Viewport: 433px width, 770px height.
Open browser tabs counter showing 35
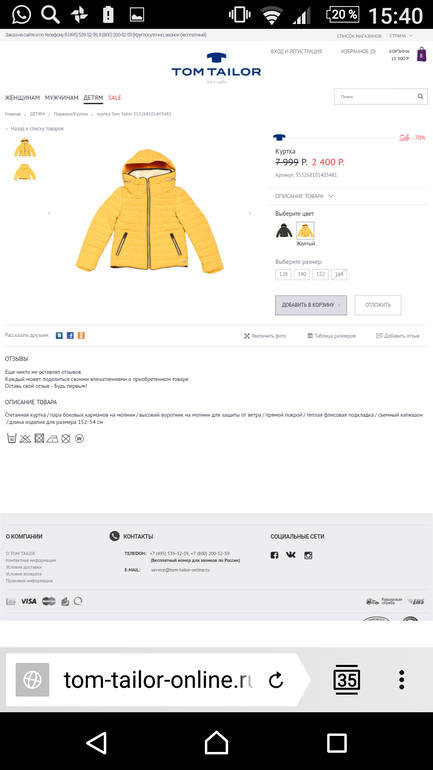pos(347,680)
